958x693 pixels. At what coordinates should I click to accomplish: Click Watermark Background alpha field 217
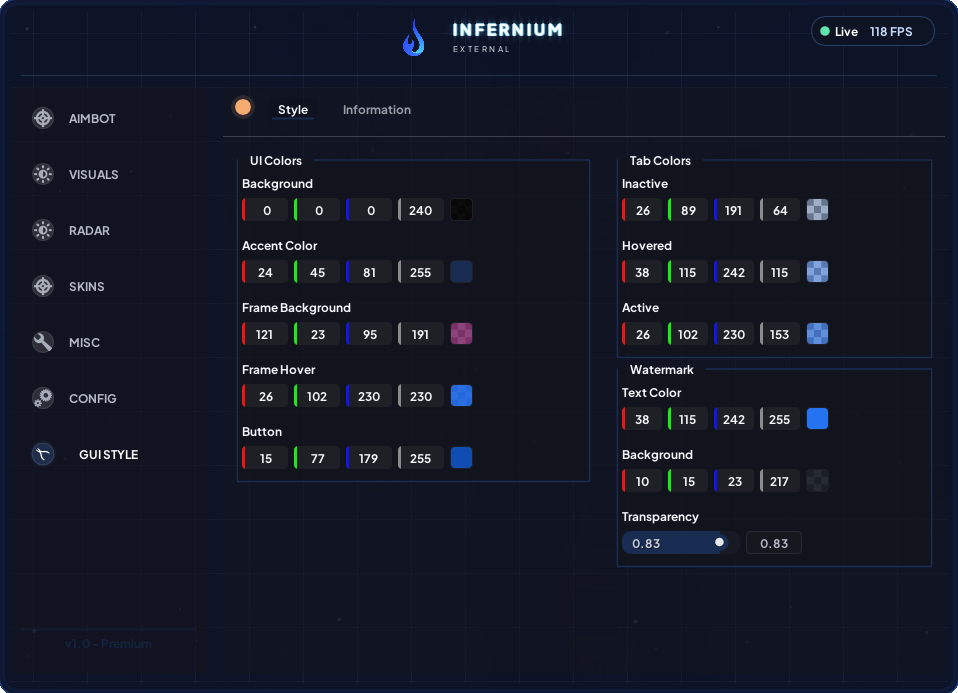[780, 482]
